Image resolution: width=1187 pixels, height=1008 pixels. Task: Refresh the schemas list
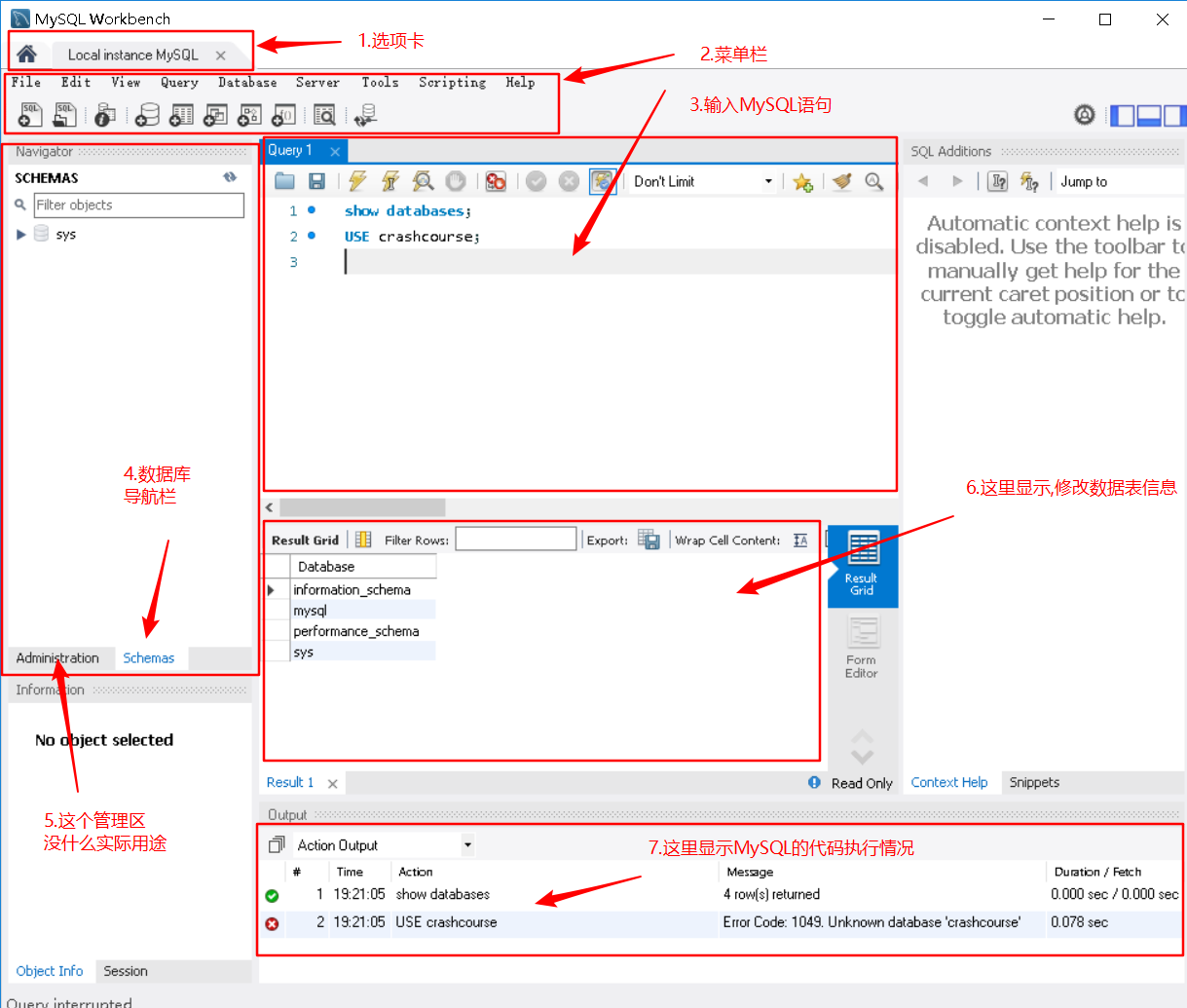point(230,177)
